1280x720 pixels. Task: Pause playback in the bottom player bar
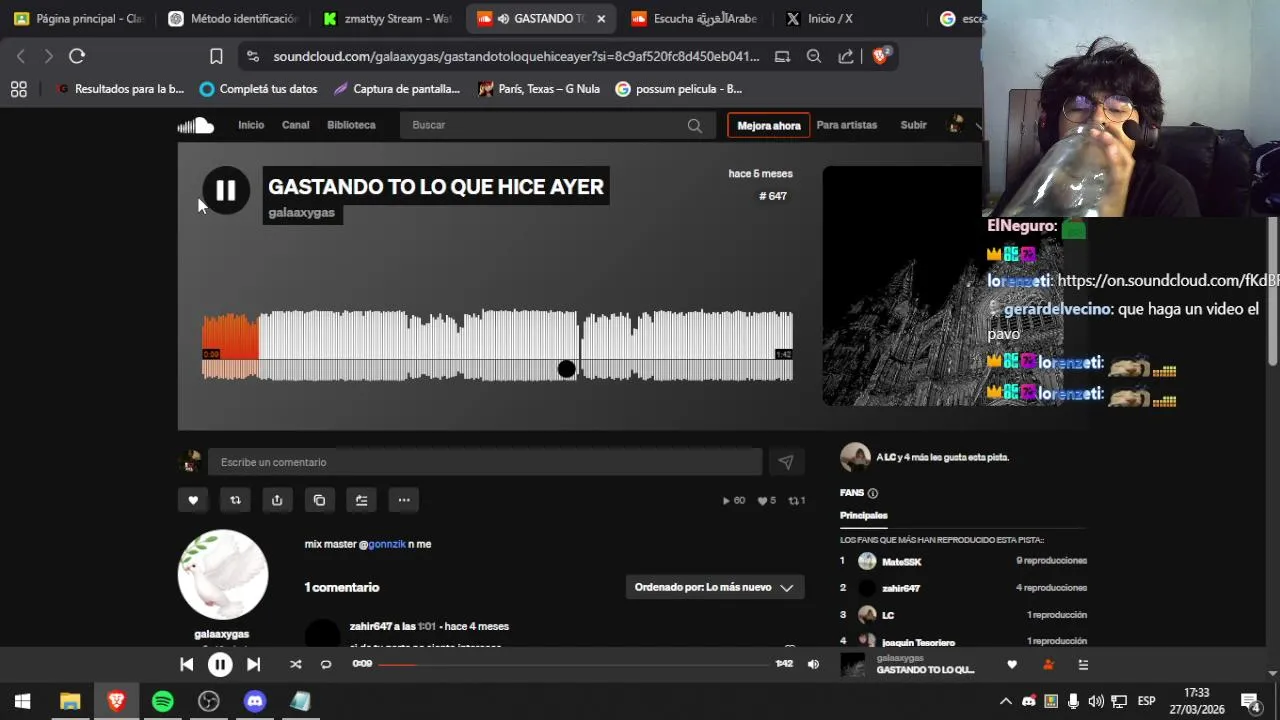220,664
